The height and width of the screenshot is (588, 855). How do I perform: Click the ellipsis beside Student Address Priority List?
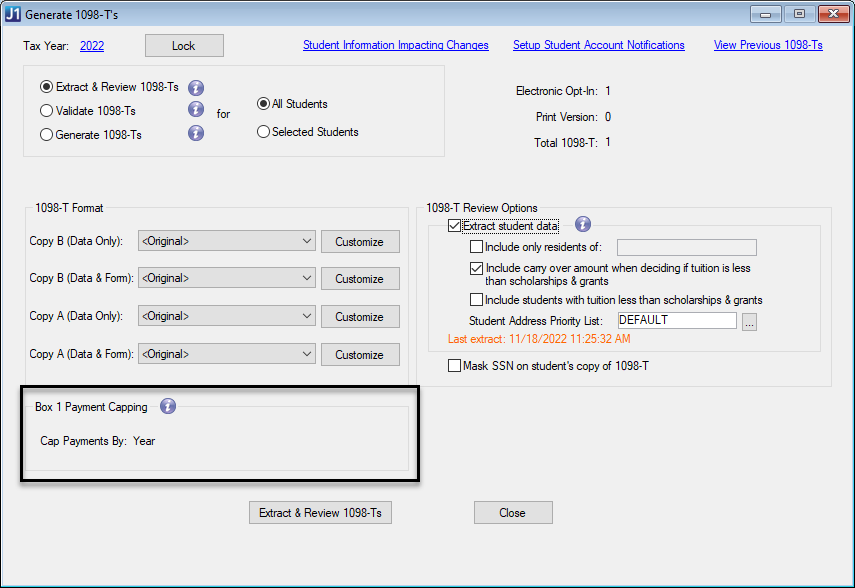tap(749, 320)
